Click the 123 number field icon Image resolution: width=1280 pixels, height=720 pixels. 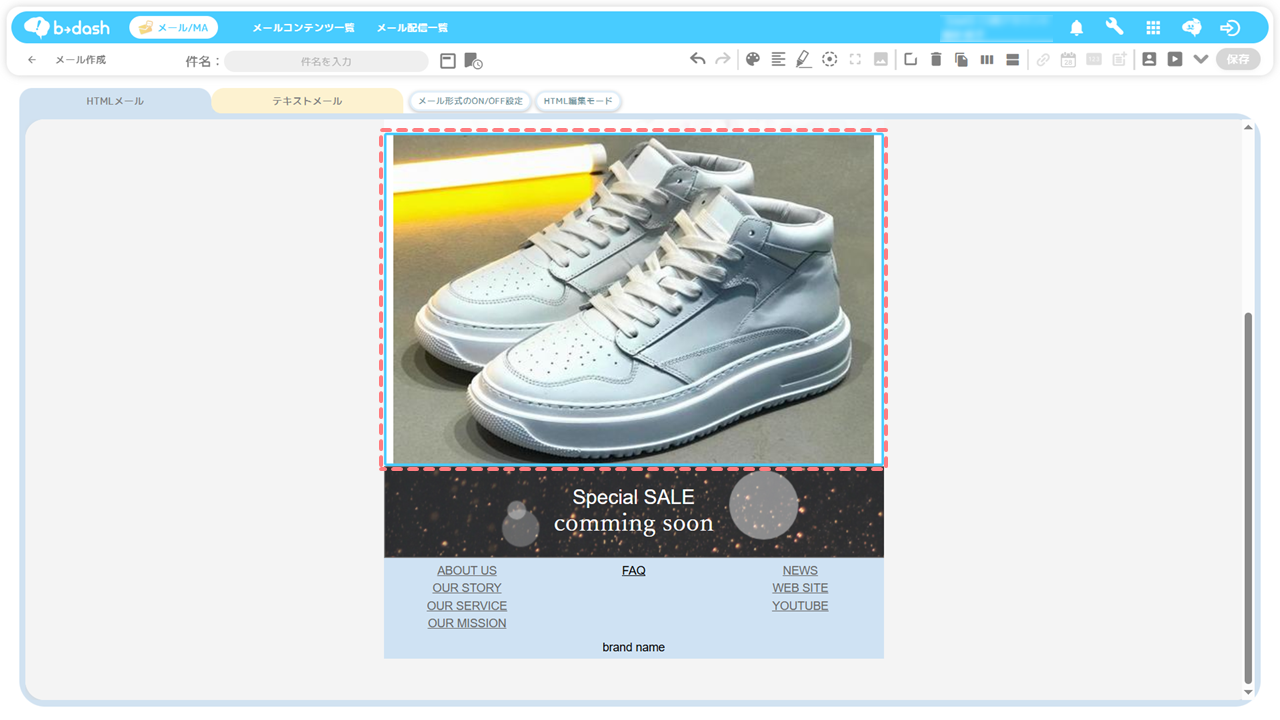click(x=1094, y=59)
